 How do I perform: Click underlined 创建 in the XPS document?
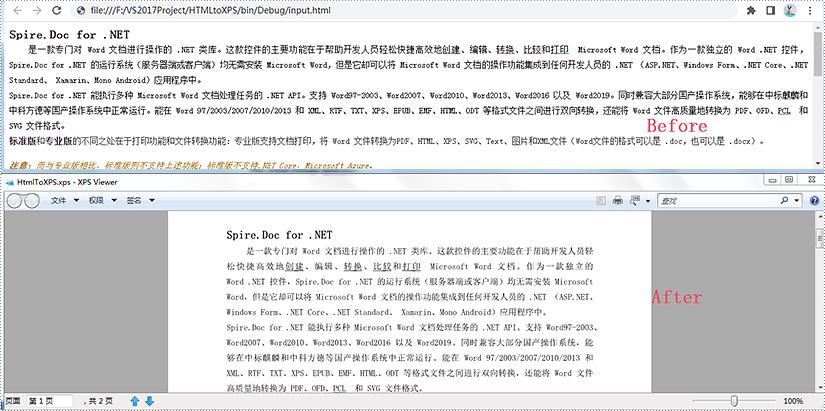(x=294, y=266)
